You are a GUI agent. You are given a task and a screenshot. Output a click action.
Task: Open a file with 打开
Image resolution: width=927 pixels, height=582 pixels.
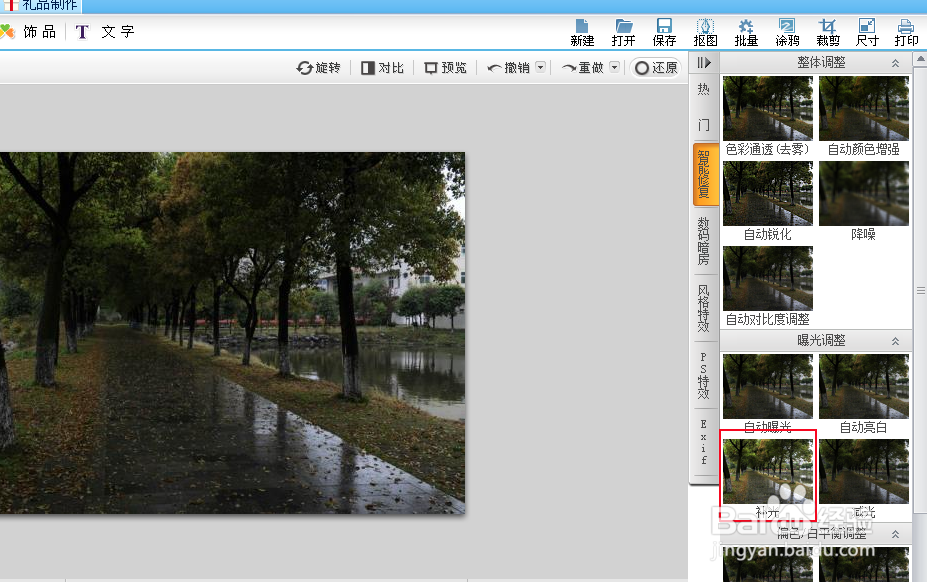623,33
